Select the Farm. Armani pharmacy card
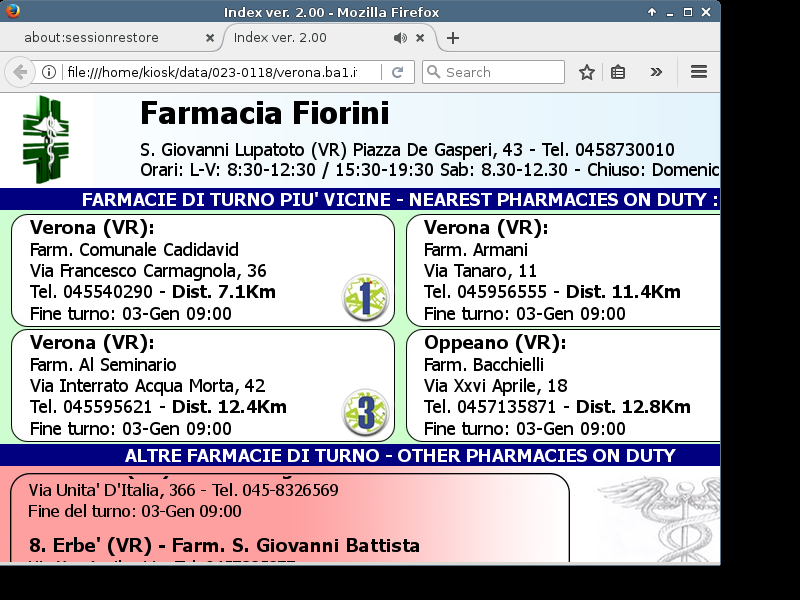800x600 pixels. tap(562, 270)
